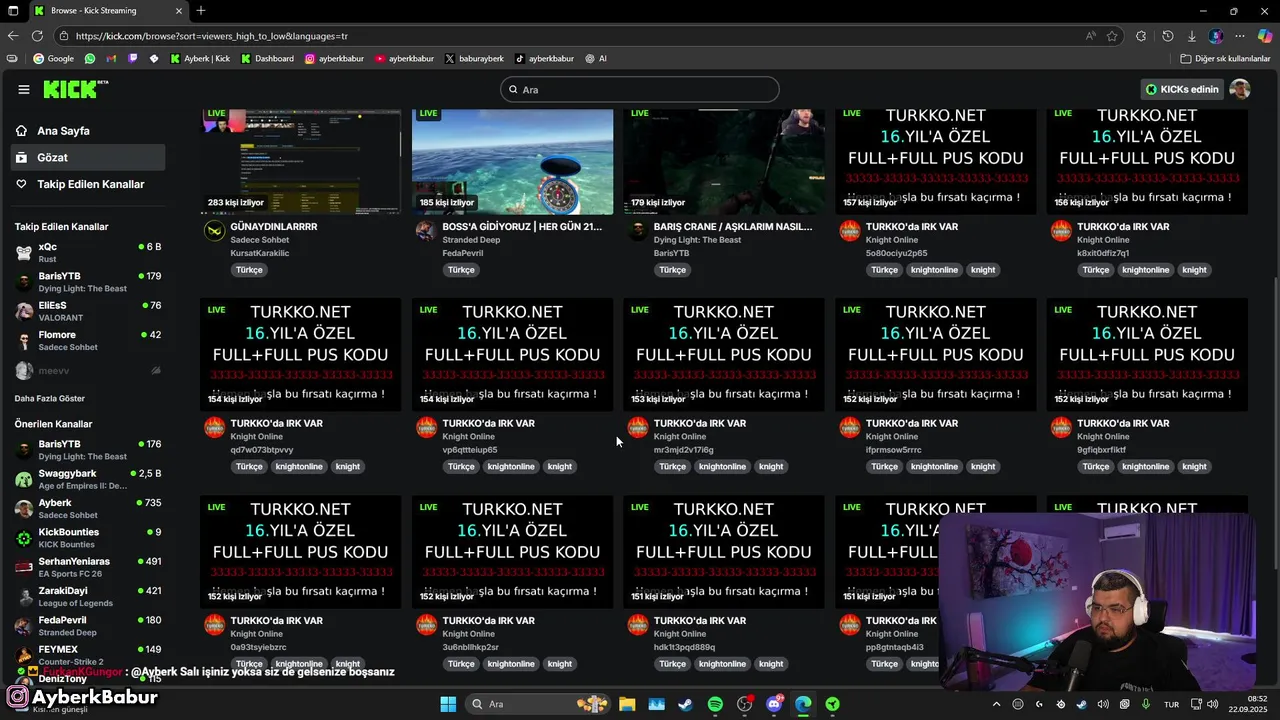Viewport: 1280px width, 720px height.
Task: Click the Kick search box Ara
Action: click(640, 89)
